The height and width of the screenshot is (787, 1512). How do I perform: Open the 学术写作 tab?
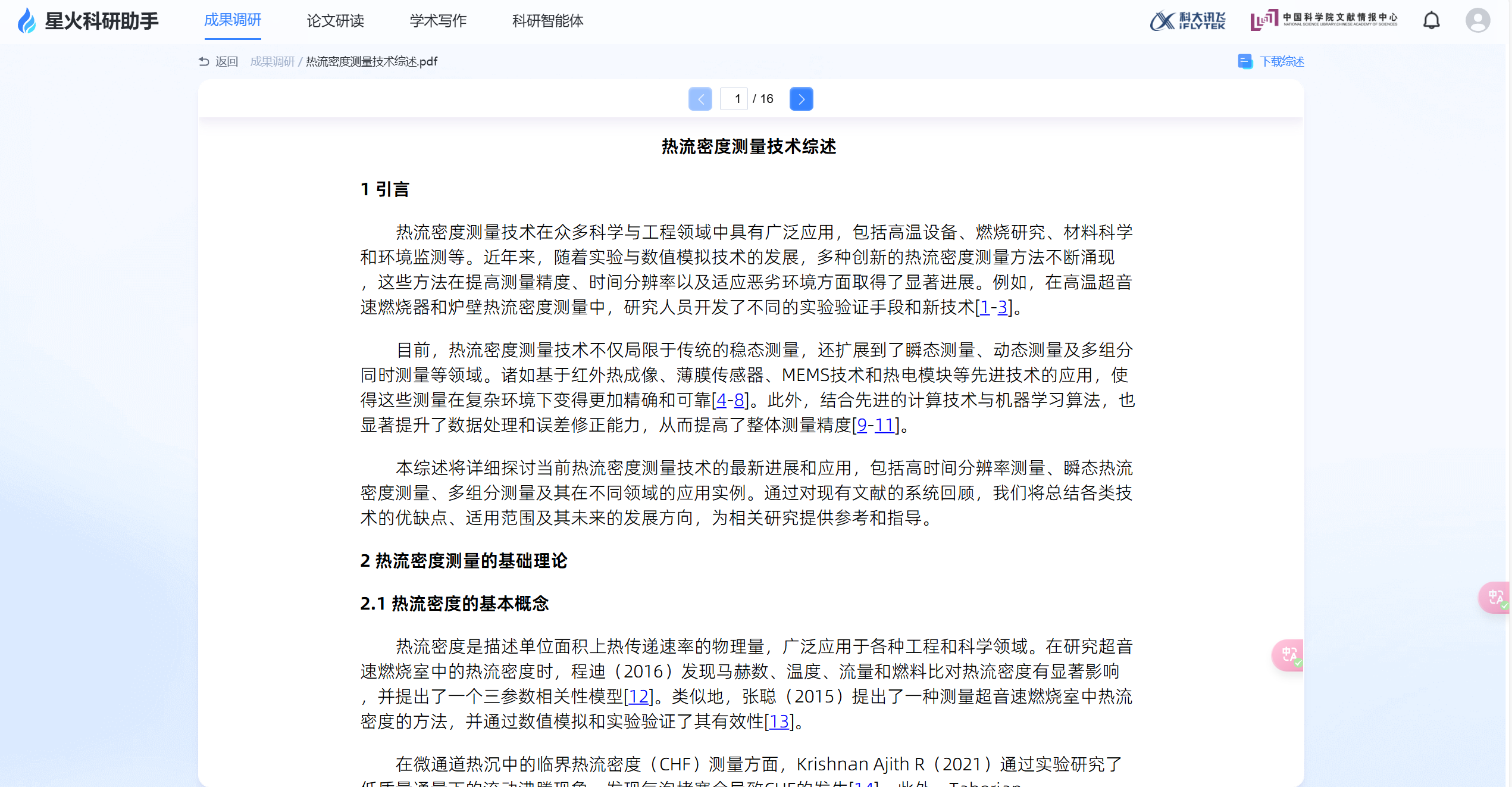point(438,21)
